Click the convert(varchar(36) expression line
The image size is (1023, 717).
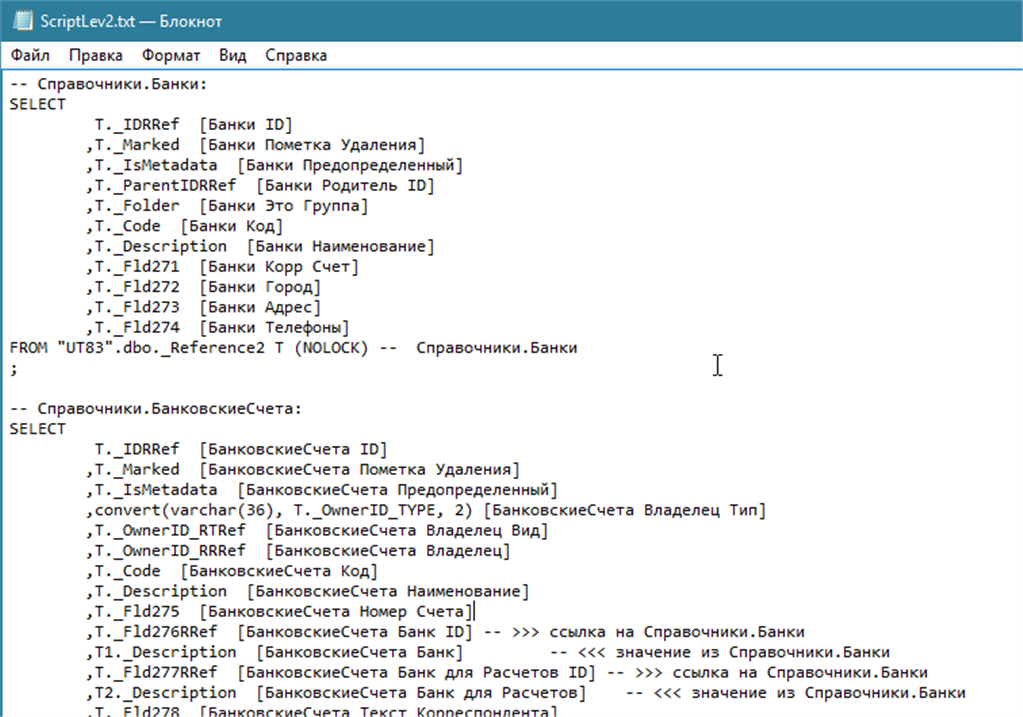coord(426,510)
